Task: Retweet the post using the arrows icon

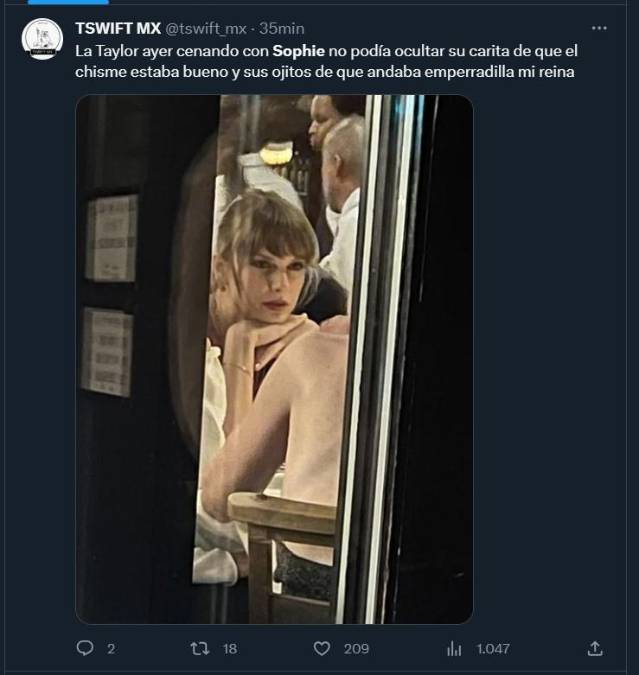Action: [199, 648]
